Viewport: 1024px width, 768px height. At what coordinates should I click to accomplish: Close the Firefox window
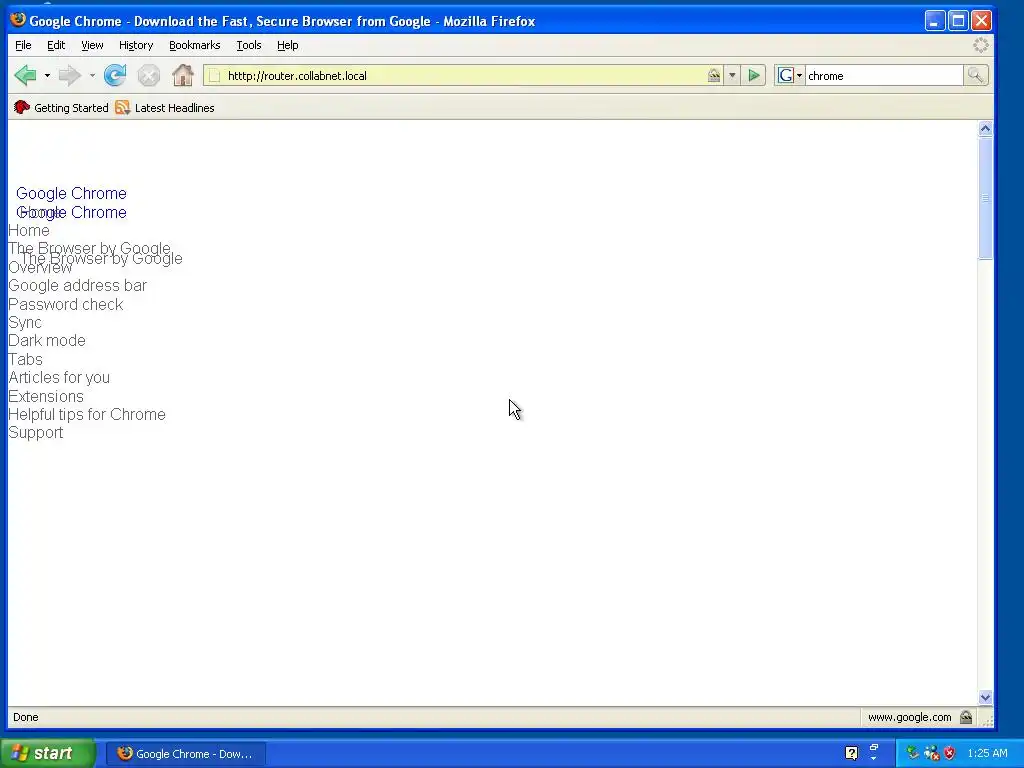[981, 21]
